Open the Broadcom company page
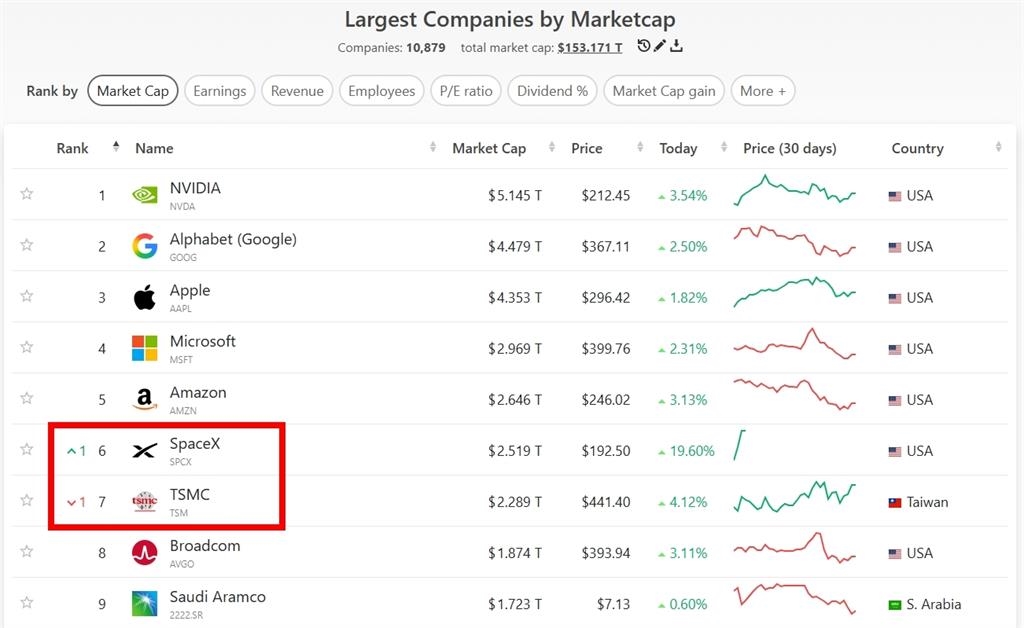This screenshot has width=1024, height=628. 205,546
